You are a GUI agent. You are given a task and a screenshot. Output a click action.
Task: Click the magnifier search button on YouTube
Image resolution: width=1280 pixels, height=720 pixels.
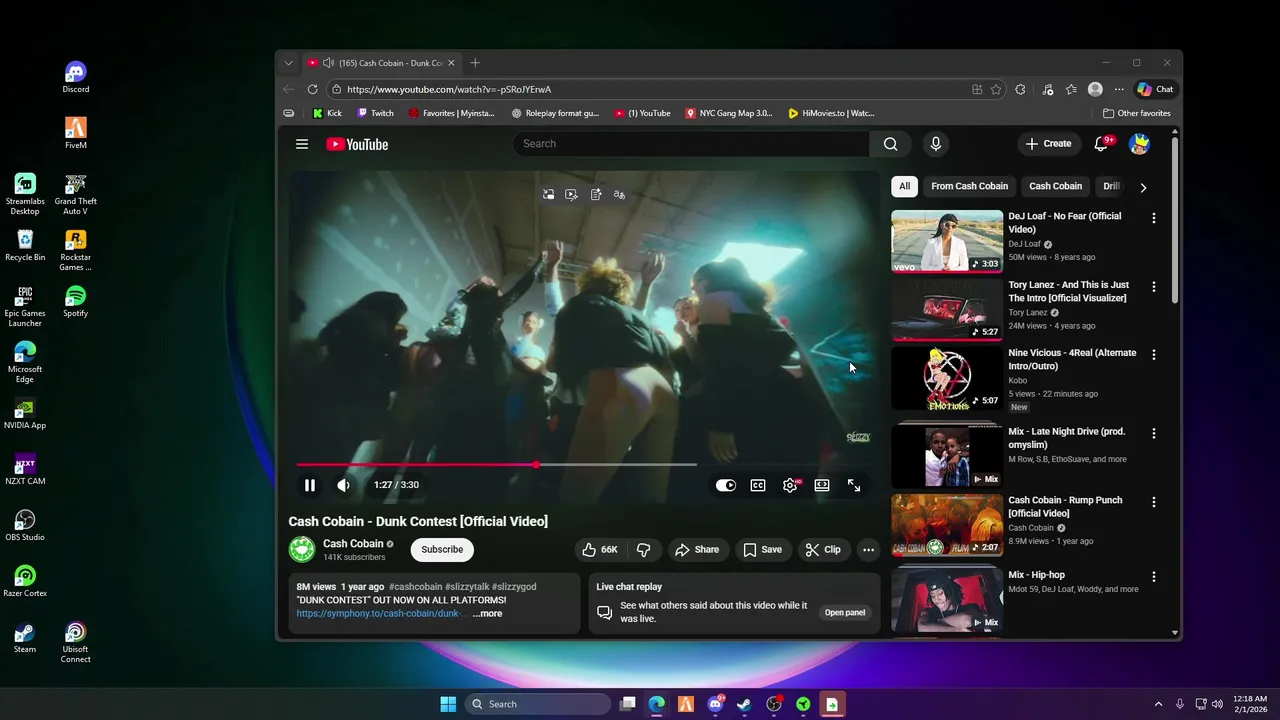click(x=890, y=144)
